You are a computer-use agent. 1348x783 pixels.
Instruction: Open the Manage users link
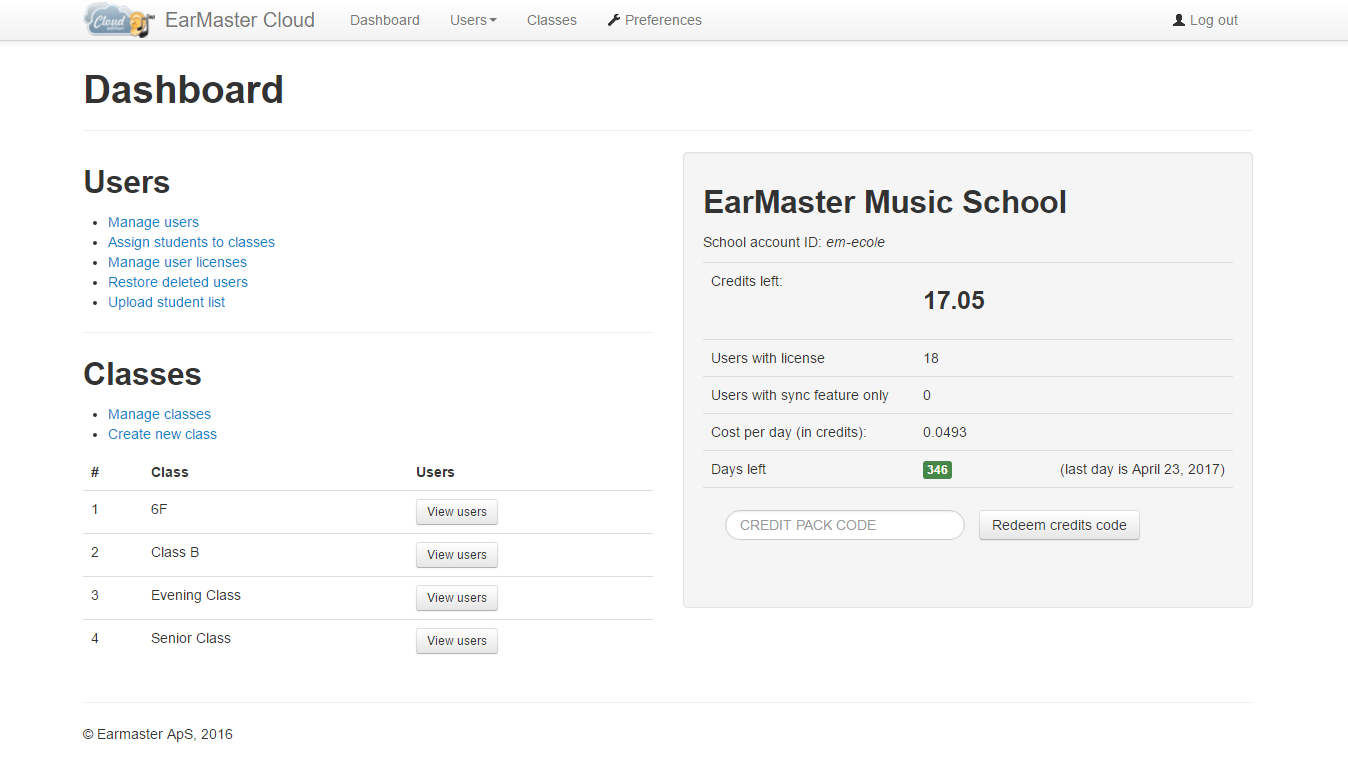tap(153, 222)
